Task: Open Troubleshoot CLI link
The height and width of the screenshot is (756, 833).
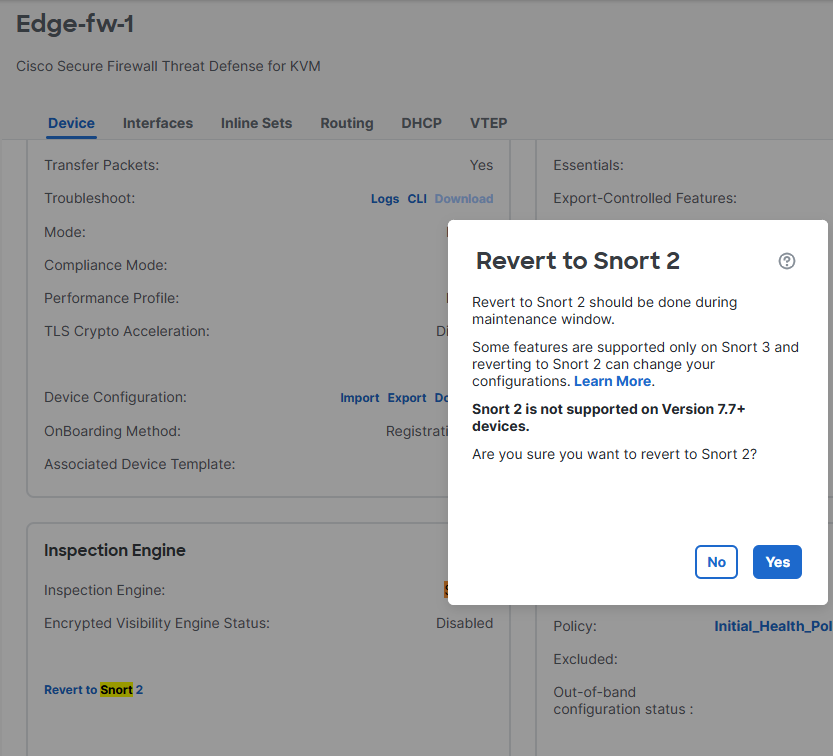Action: pyautogui.click(x=417, y=199)
